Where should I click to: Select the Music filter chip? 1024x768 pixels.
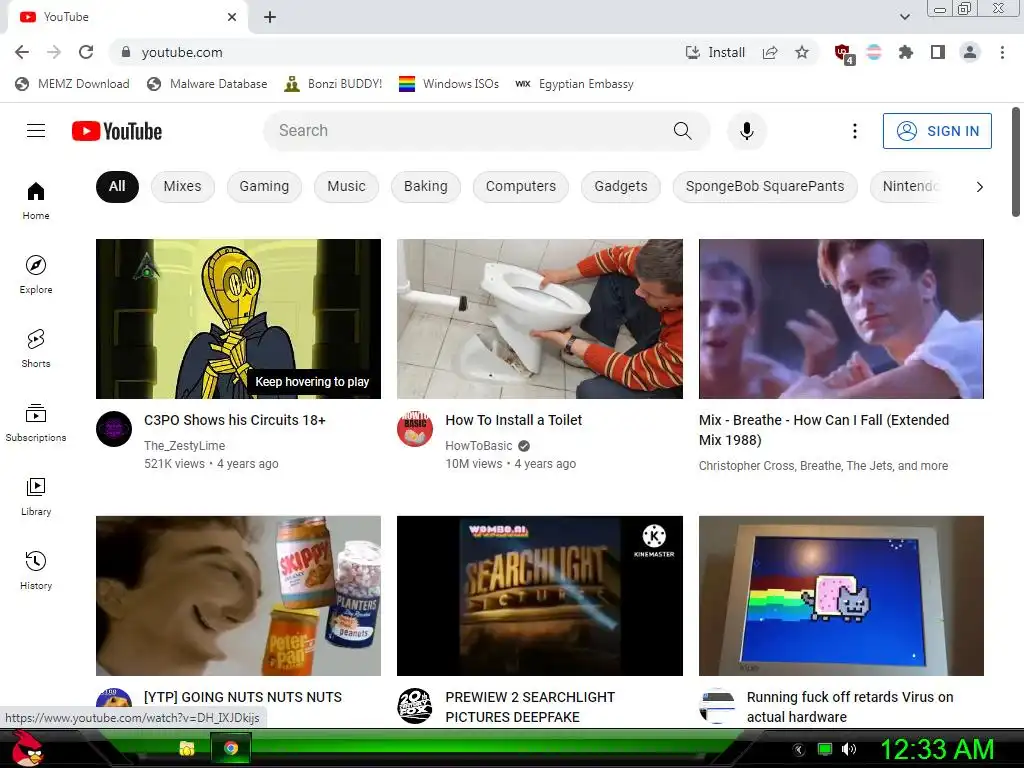[346, 186]
